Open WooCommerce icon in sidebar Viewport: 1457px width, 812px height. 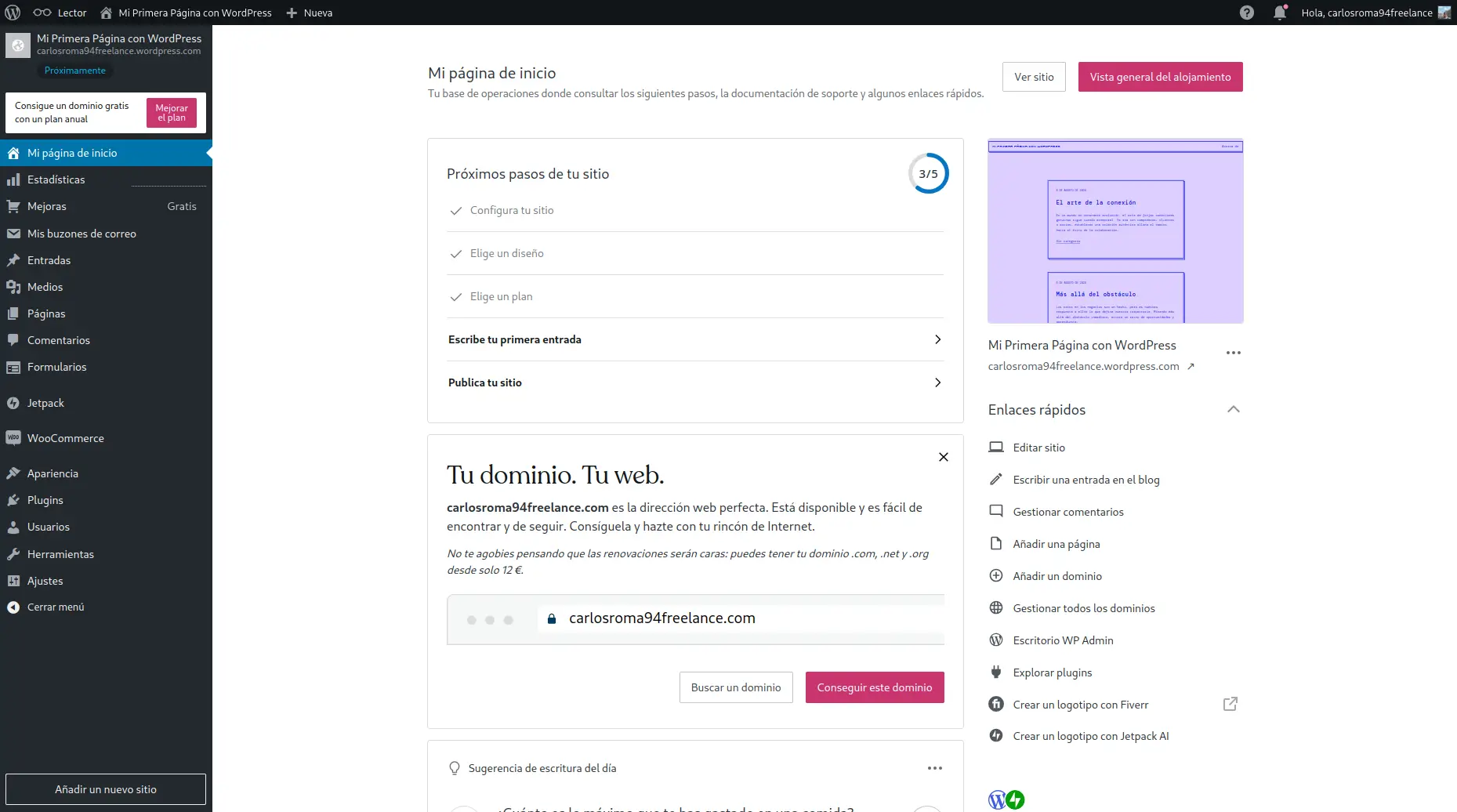pos(13,438)
